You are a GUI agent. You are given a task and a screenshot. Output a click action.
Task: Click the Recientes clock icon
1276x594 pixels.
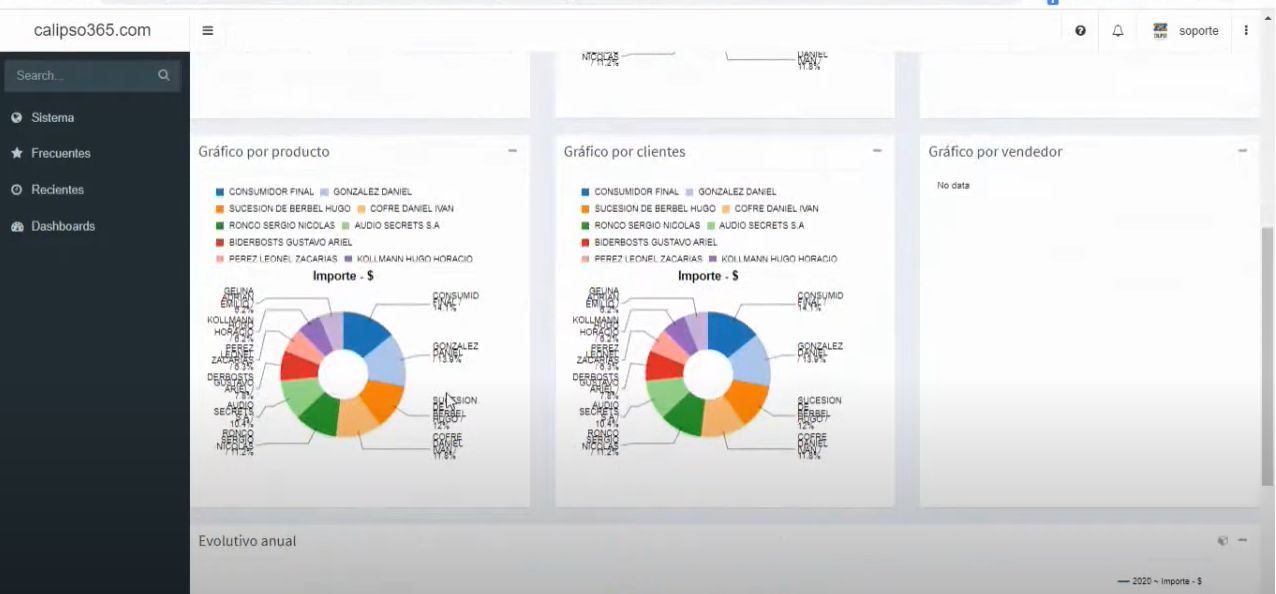click(17, 189)
